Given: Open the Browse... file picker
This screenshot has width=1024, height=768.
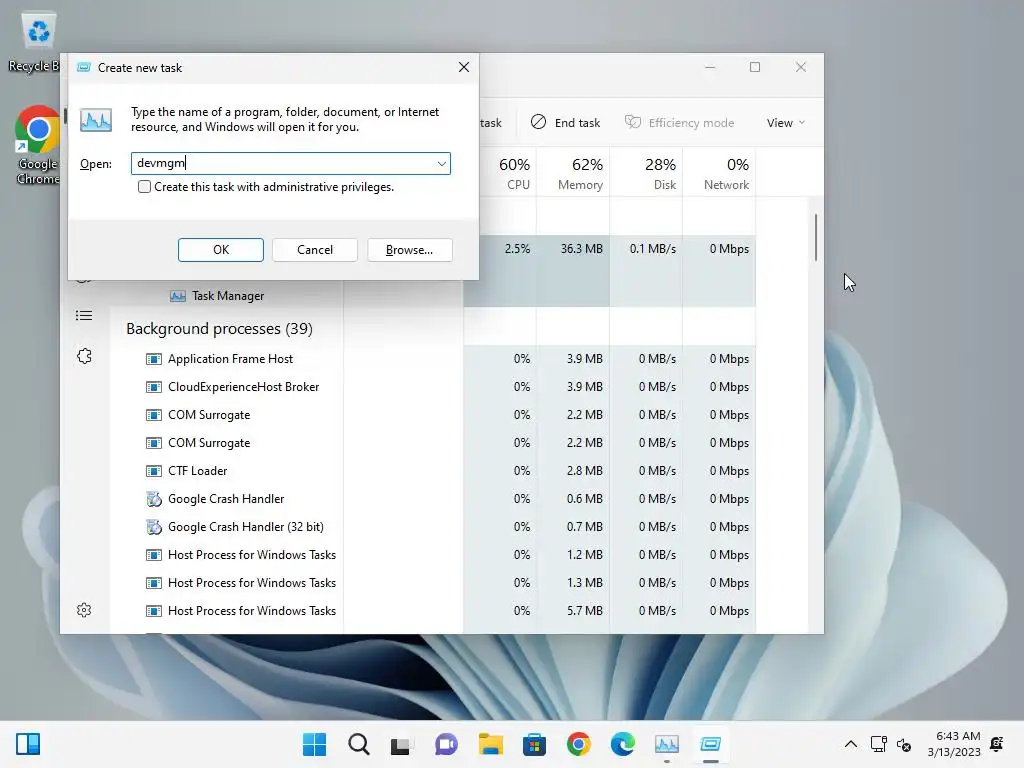Looking at the screenshot, I should click(409, 249).
